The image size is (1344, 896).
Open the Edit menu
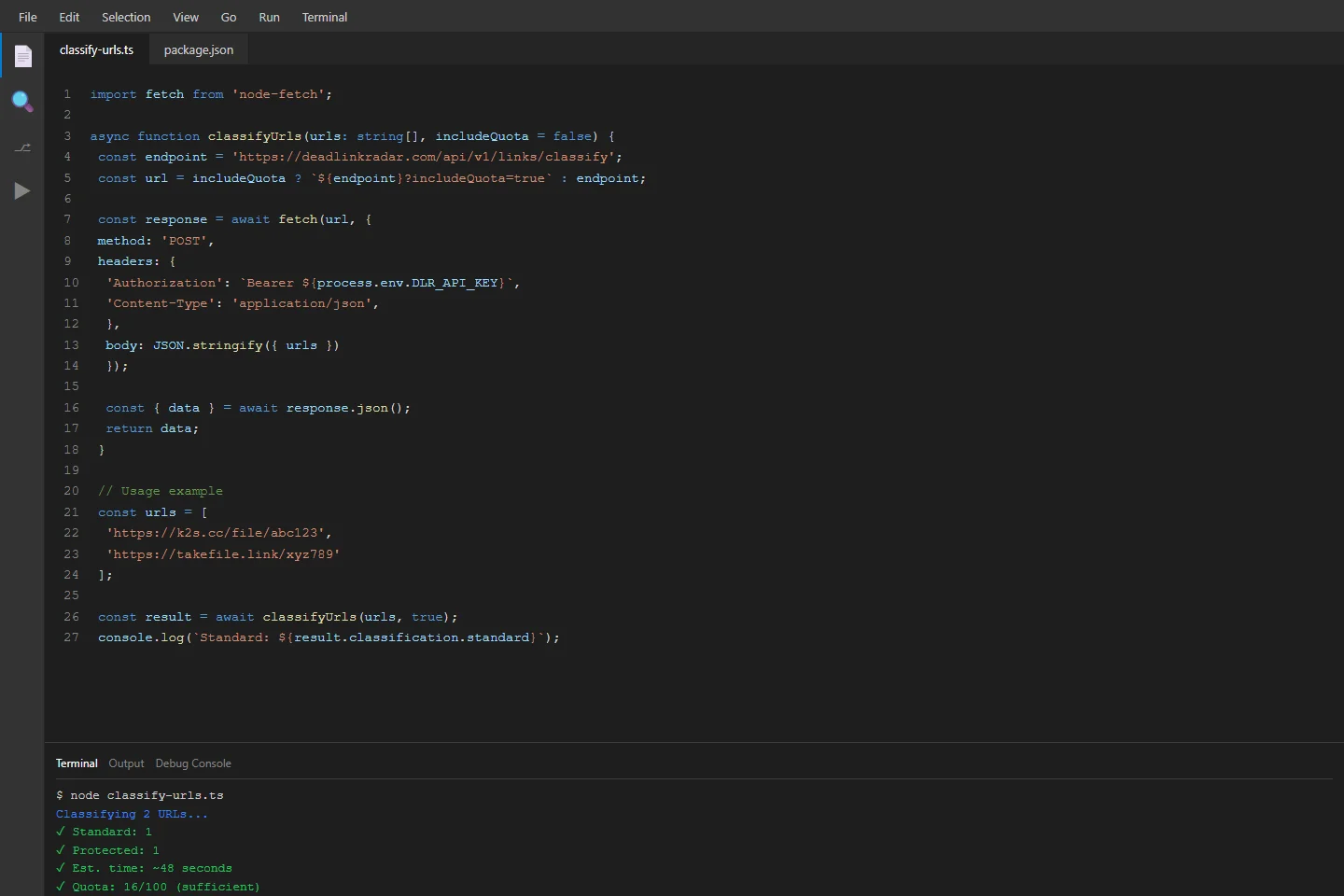click(69, 17)
